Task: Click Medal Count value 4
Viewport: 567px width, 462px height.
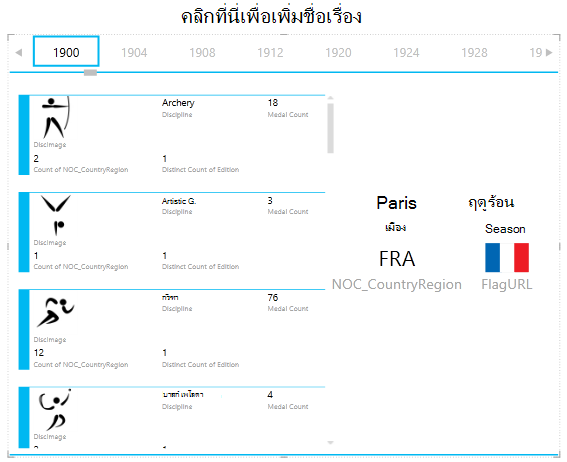Action: point(270,395)
